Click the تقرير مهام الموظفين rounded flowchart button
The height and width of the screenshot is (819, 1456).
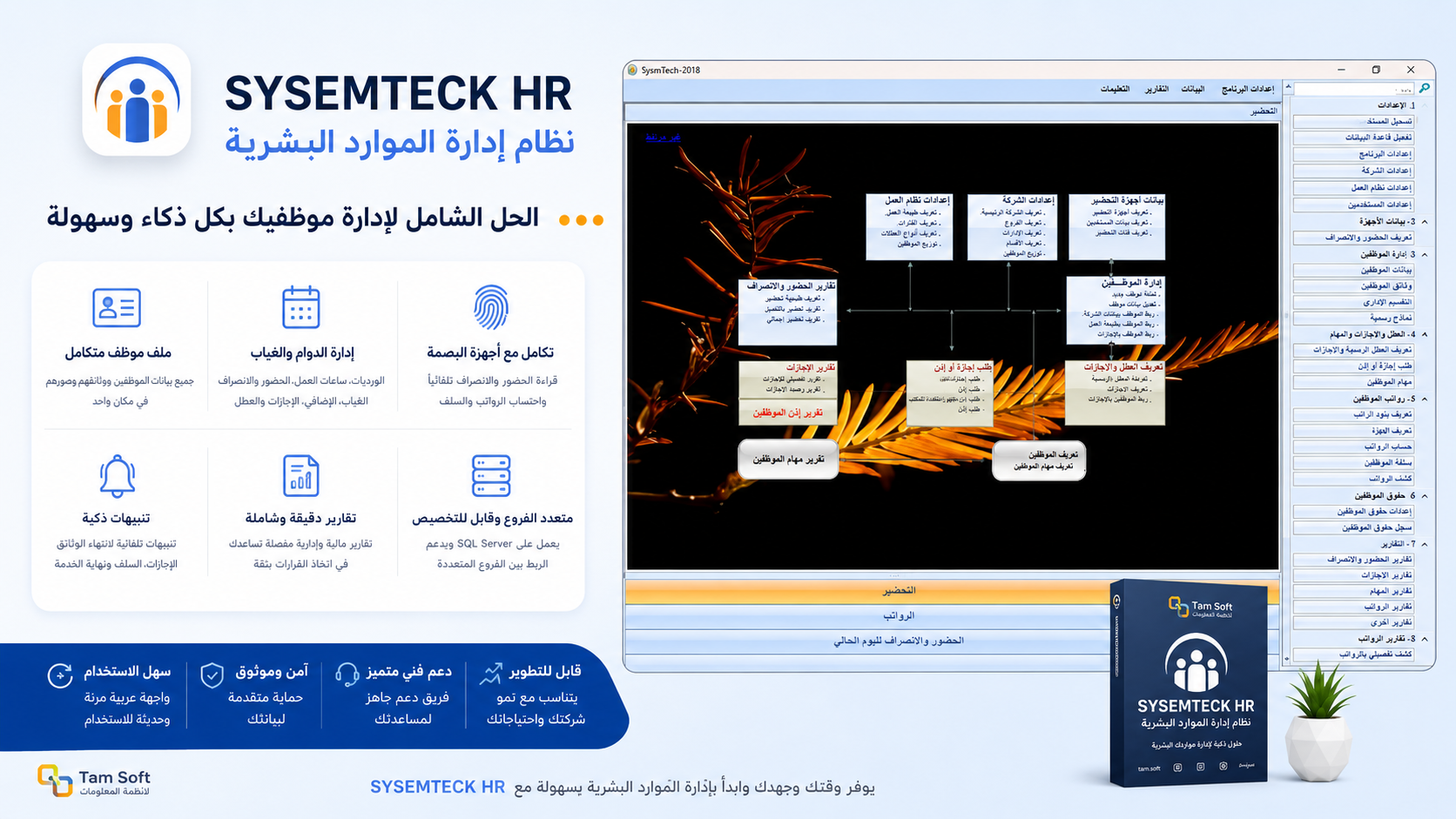tap(788, 459)
